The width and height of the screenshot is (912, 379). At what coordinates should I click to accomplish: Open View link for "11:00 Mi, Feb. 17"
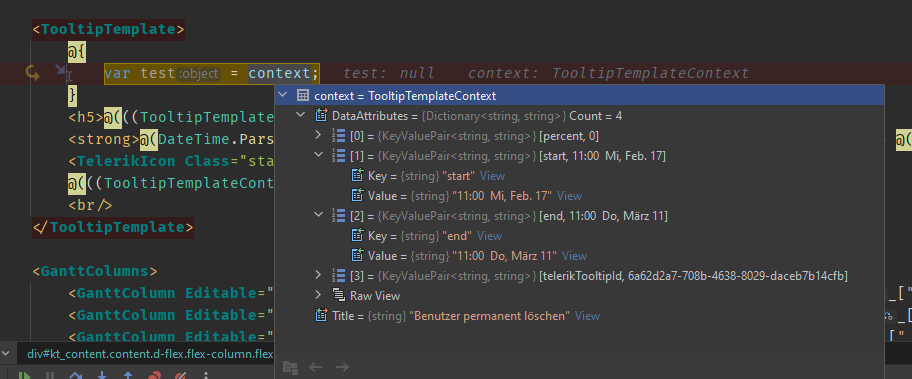[569, 196]
